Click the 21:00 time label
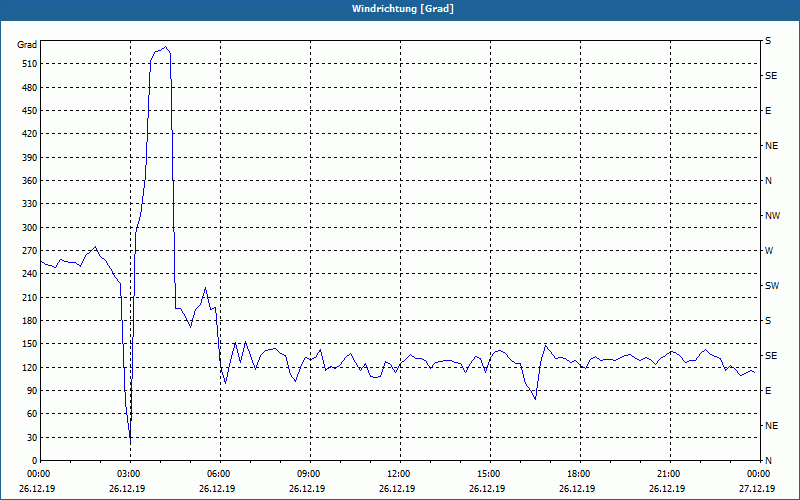This screenshot has width=800, height=500. tap(667, 474)
